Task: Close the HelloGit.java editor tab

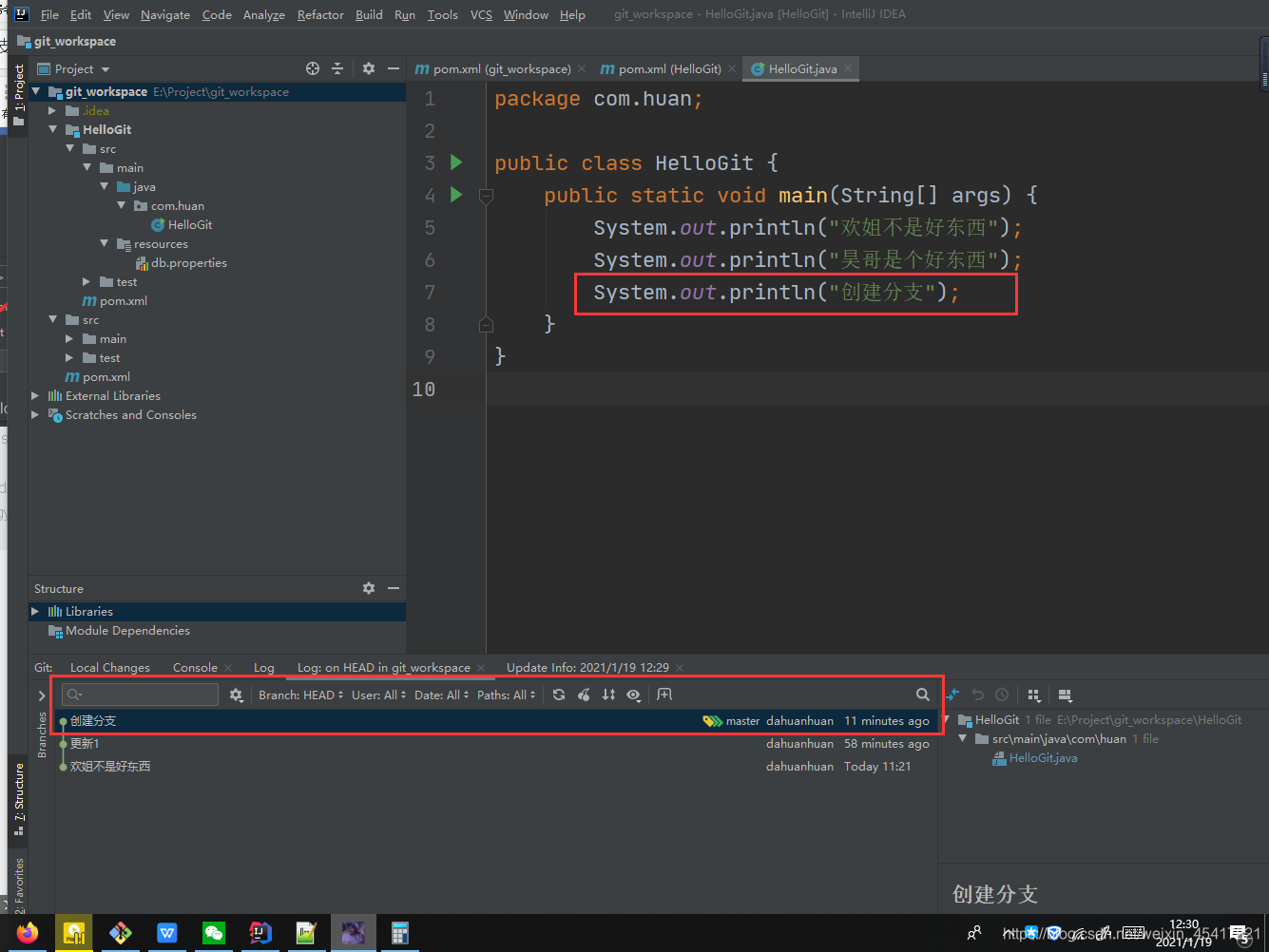Action: coord(848,68)
